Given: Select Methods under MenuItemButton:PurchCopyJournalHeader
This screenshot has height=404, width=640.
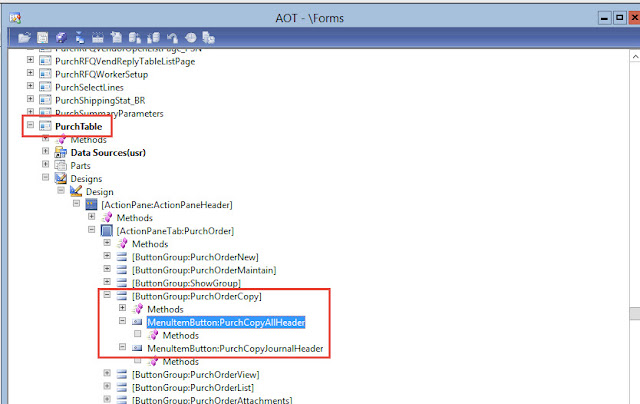Looking at the screenshot, I should pos(181,362).
